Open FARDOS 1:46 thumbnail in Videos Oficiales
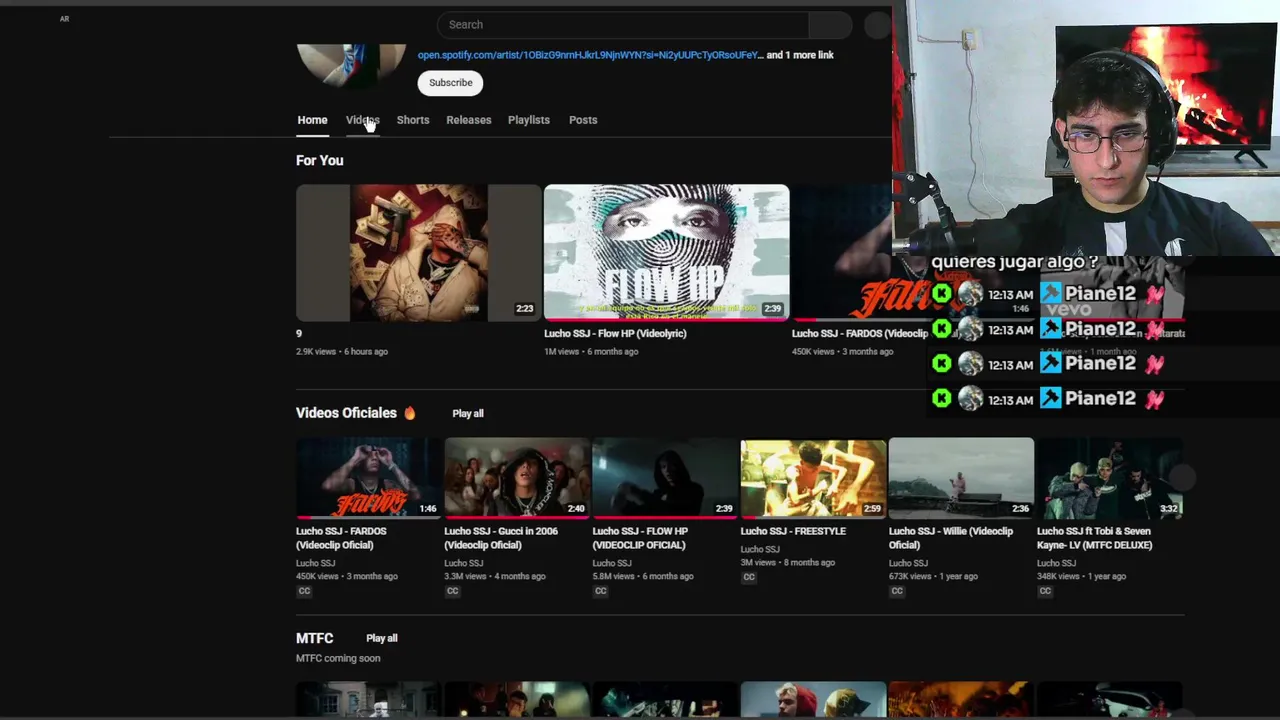Screen dimensions: 1280x720 (x=368, y=478)
